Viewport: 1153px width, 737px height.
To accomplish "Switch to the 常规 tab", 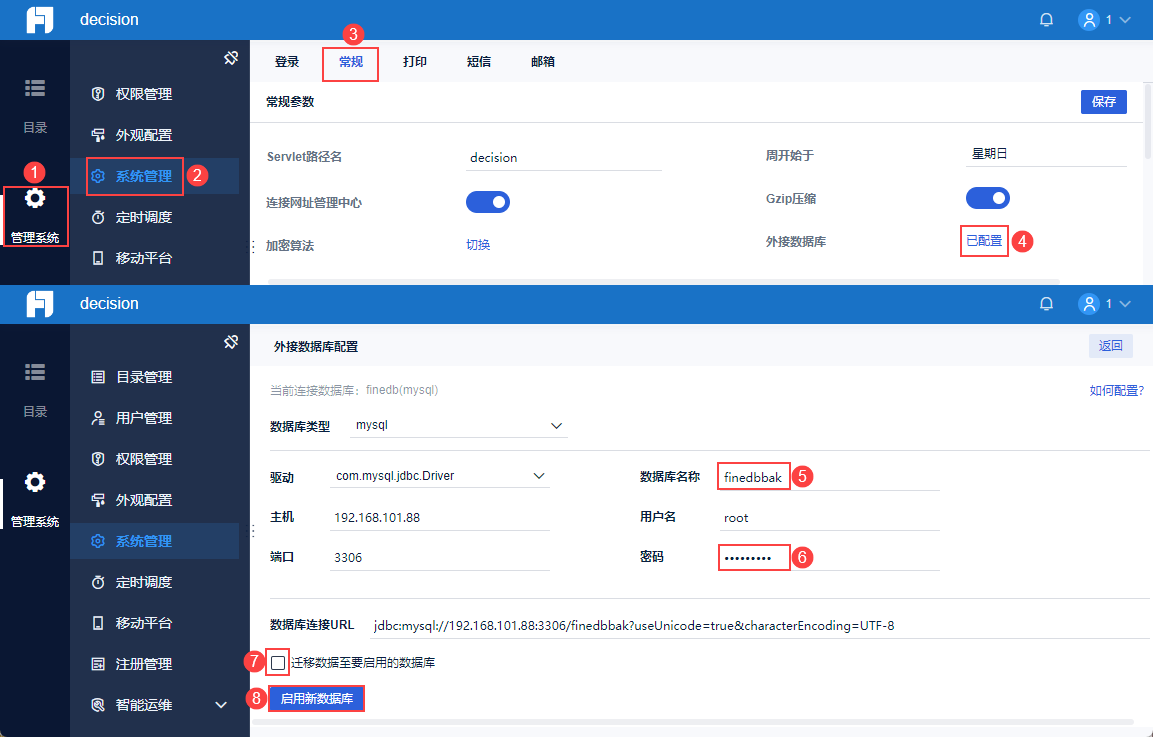I will click(x=351, y=62).
